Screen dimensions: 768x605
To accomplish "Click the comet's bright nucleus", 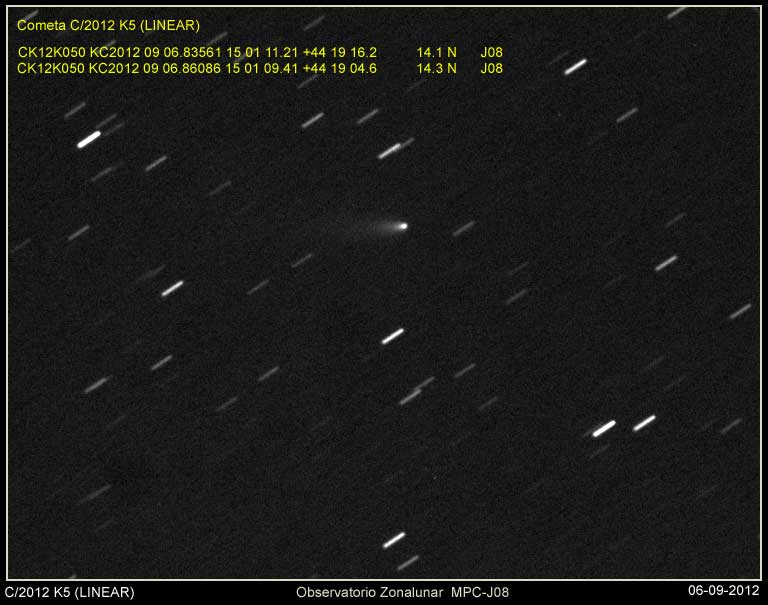I will [403, 226].
